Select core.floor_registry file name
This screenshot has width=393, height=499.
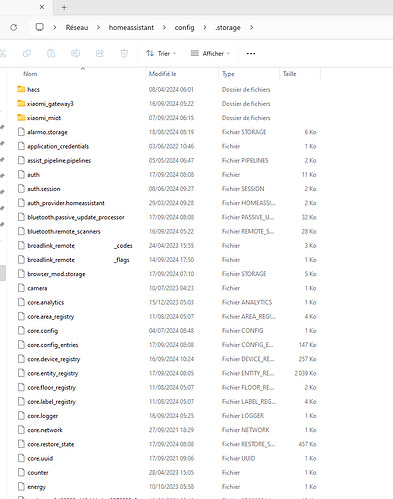[x=51, y=387]
